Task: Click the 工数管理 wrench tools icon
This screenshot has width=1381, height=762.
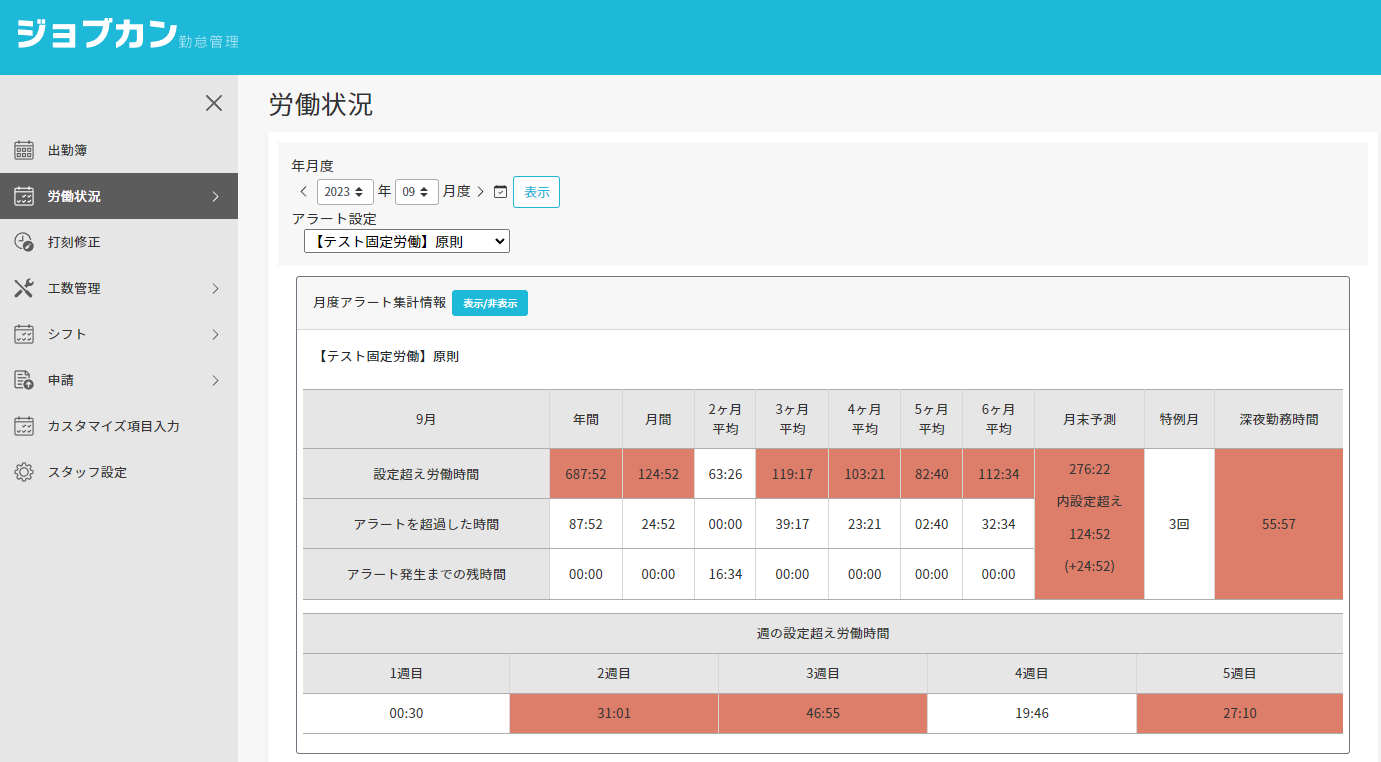Action: coord(24,288)
